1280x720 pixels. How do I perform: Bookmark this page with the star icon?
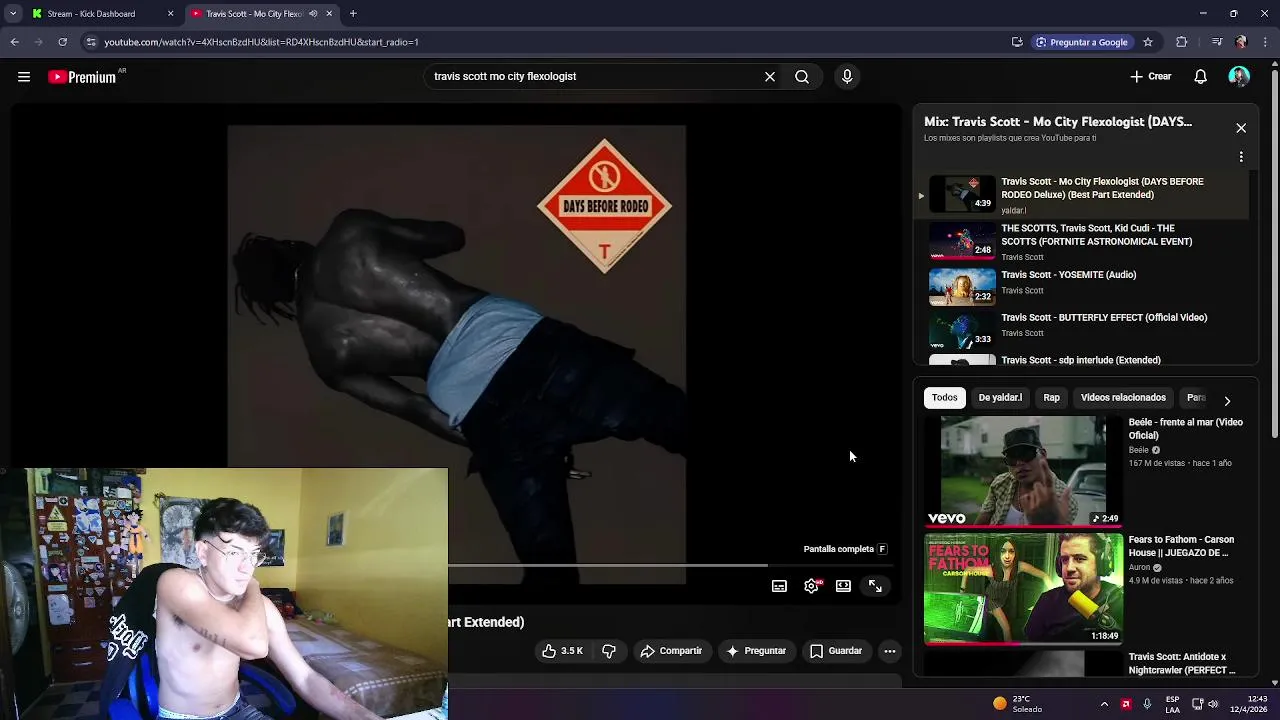(x=1148, y=42)
